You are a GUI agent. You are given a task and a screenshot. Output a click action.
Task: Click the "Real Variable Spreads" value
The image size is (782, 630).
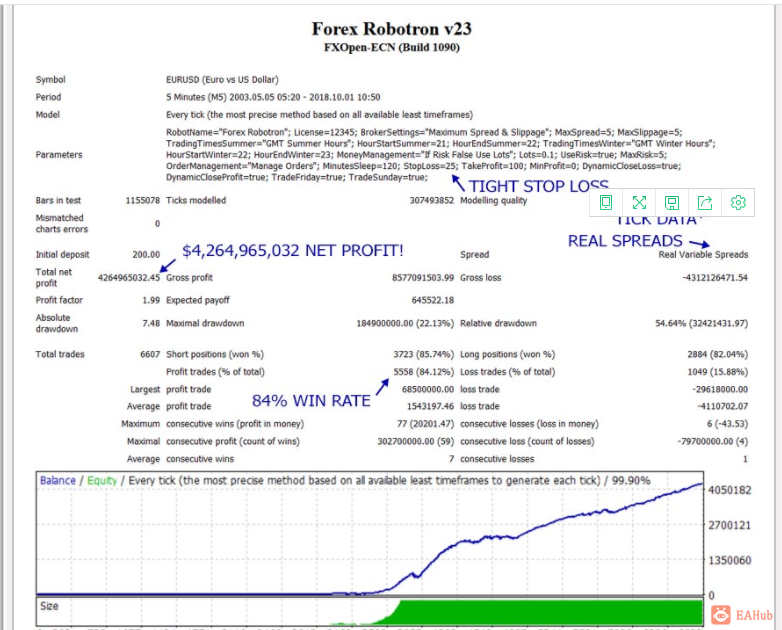click(703, 254)
